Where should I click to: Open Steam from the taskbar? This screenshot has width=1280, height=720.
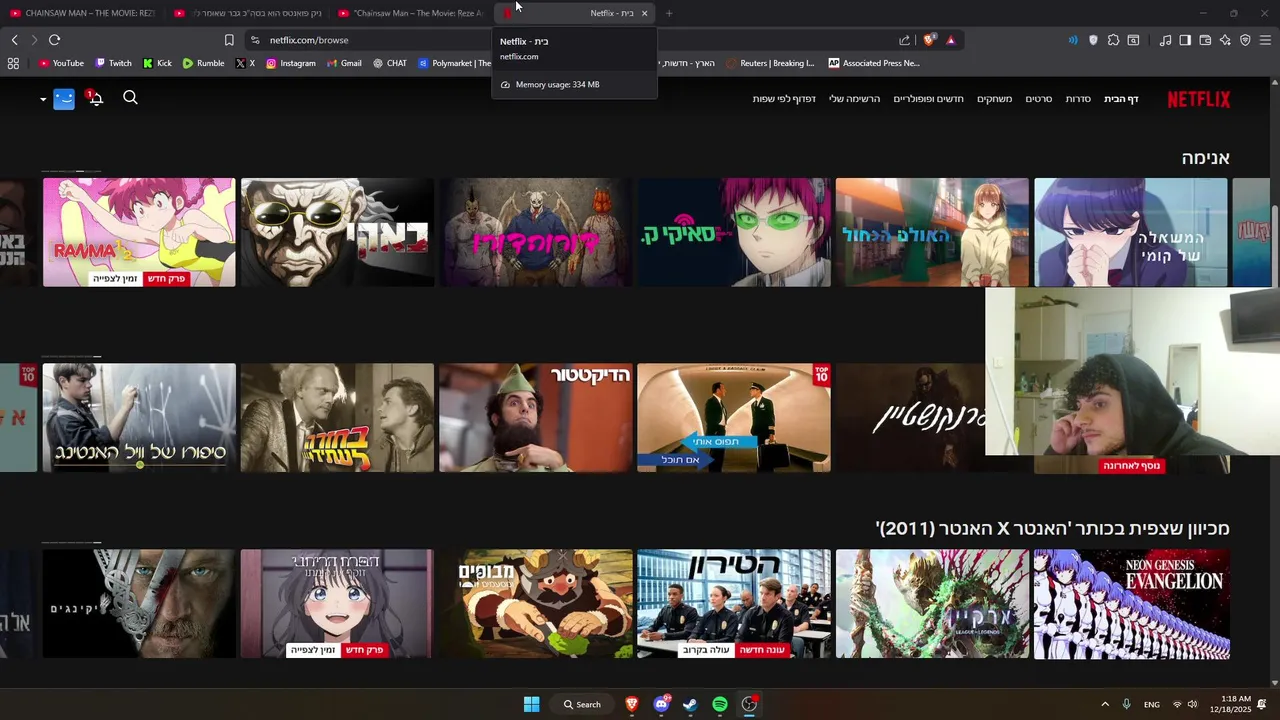click(690, 704)
